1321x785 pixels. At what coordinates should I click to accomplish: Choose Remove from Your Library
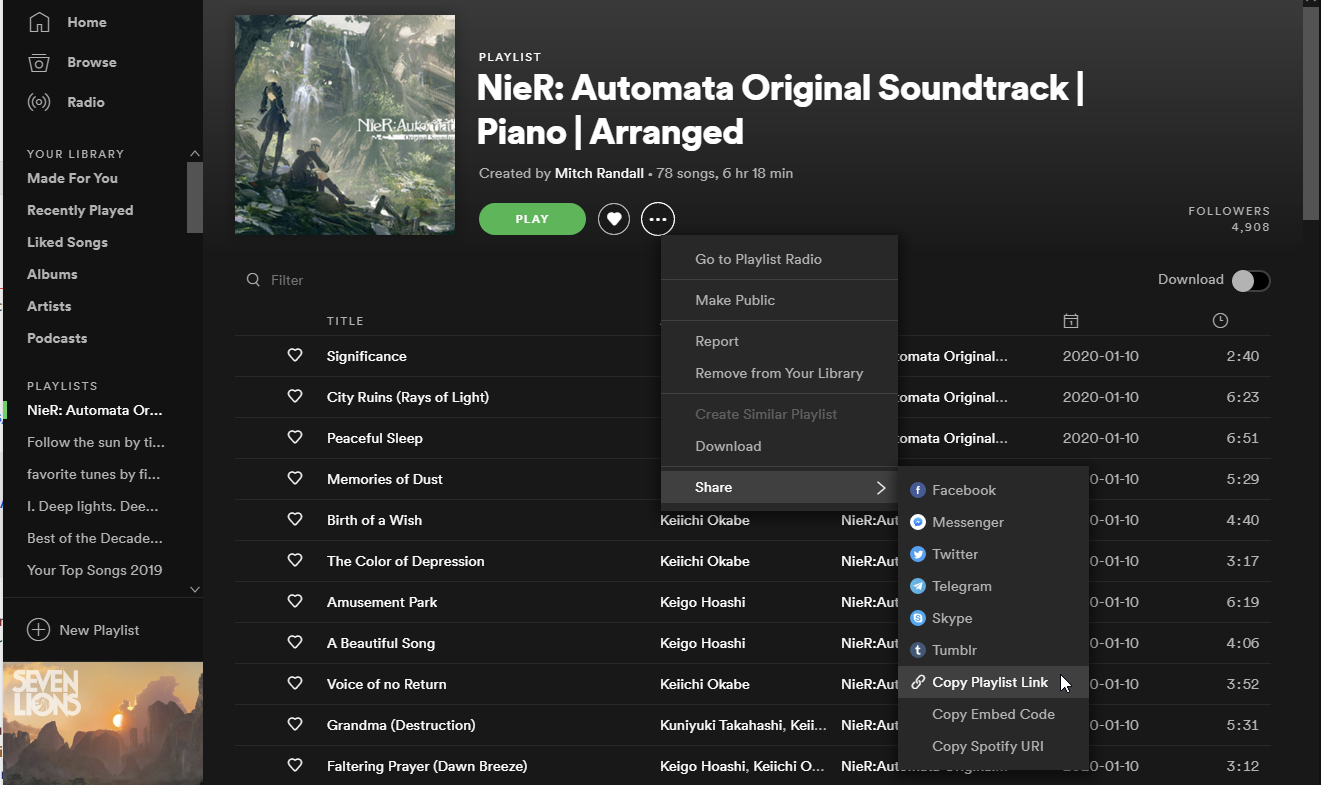tap(779, 373)
